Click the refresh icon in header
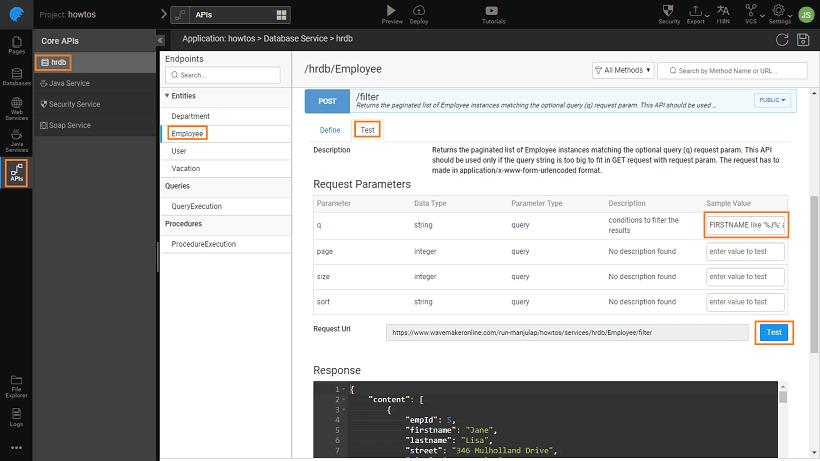 coord(782,39)
